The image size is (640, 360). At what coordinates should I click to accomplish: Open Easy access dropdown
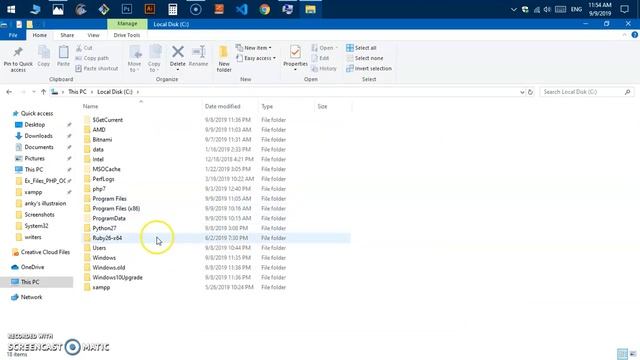tap(256, 58)
